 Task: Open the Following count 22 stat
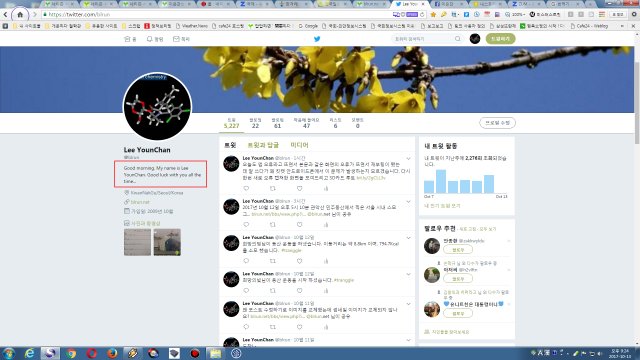coord(255,123)
